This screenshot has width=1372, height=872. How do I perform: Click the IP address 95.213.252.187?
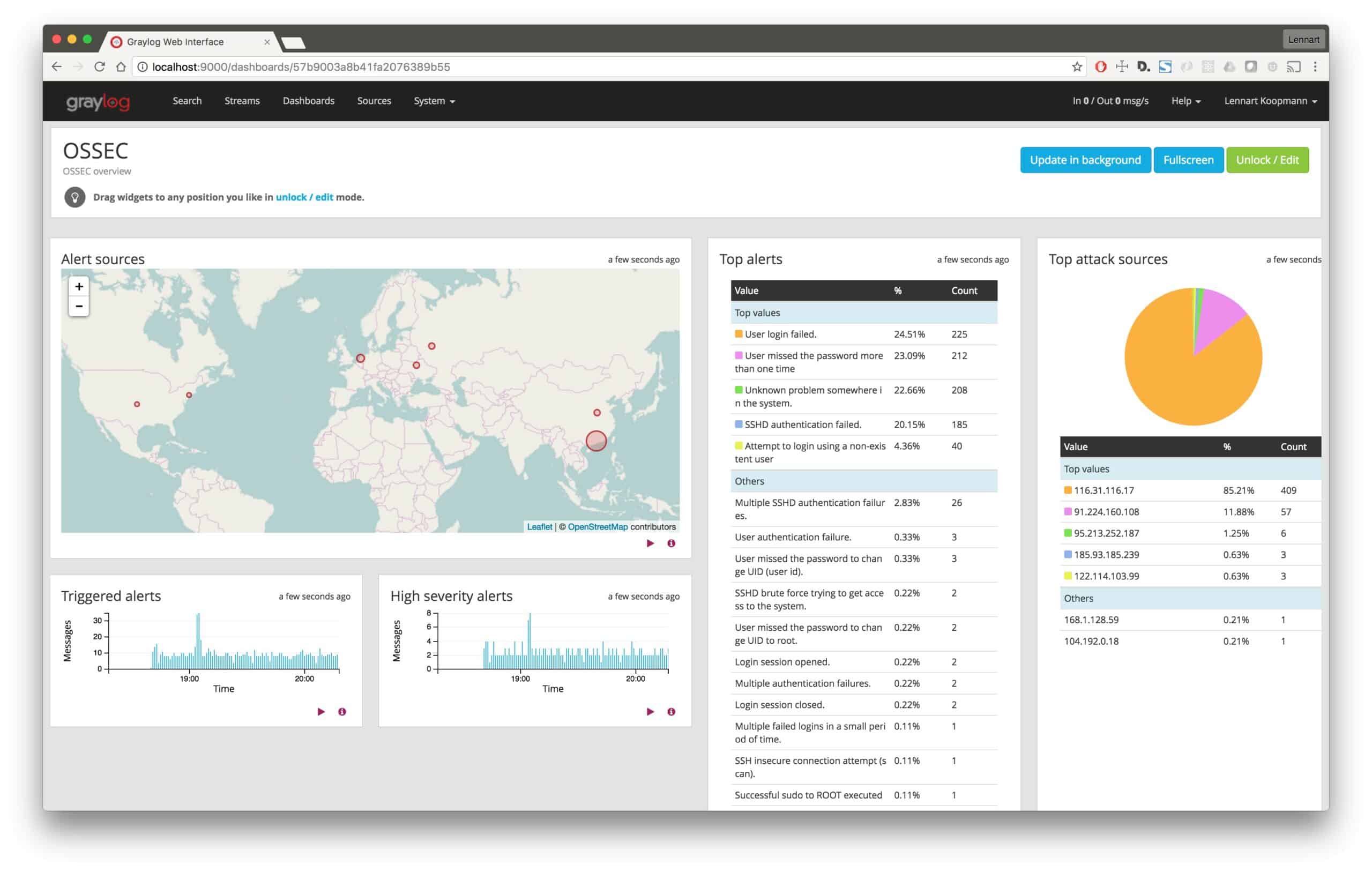pyautogui.click(x=1107, y=533)
